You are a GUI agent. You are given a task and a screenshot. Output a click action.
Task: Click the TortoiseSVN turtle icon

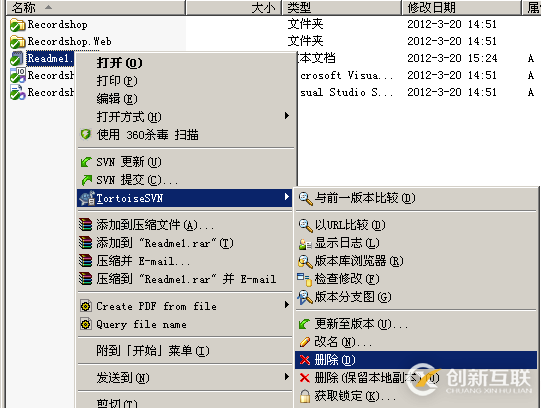click(87, 198)
